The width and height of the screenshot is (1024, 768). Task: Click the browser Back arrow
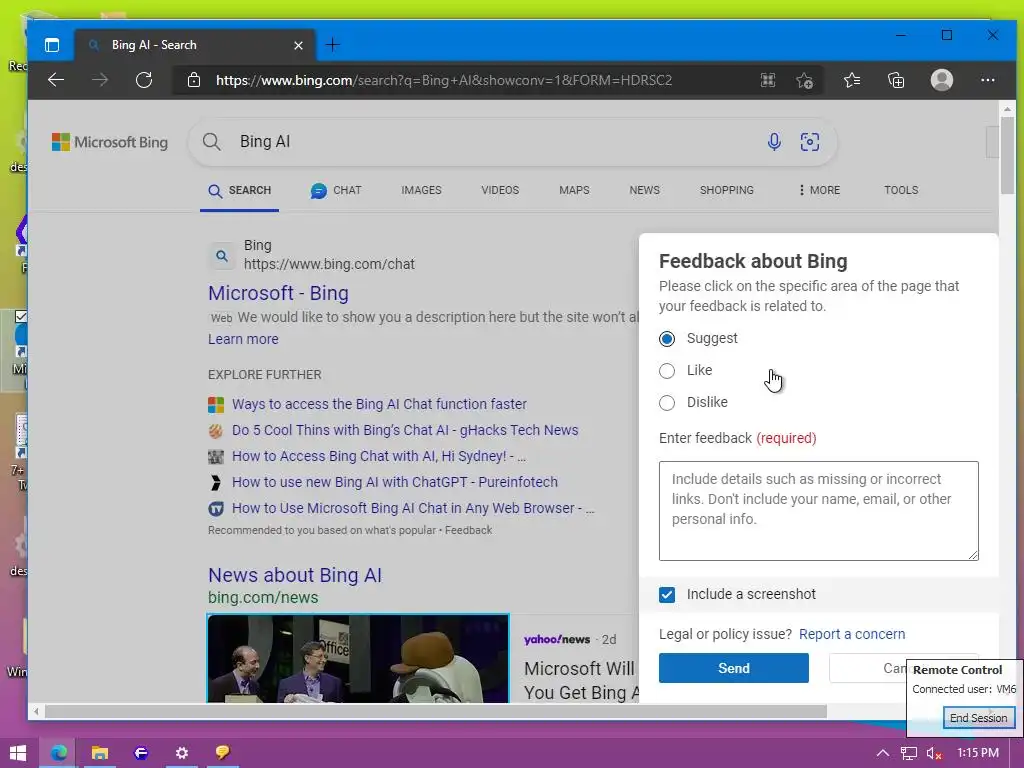56,80
